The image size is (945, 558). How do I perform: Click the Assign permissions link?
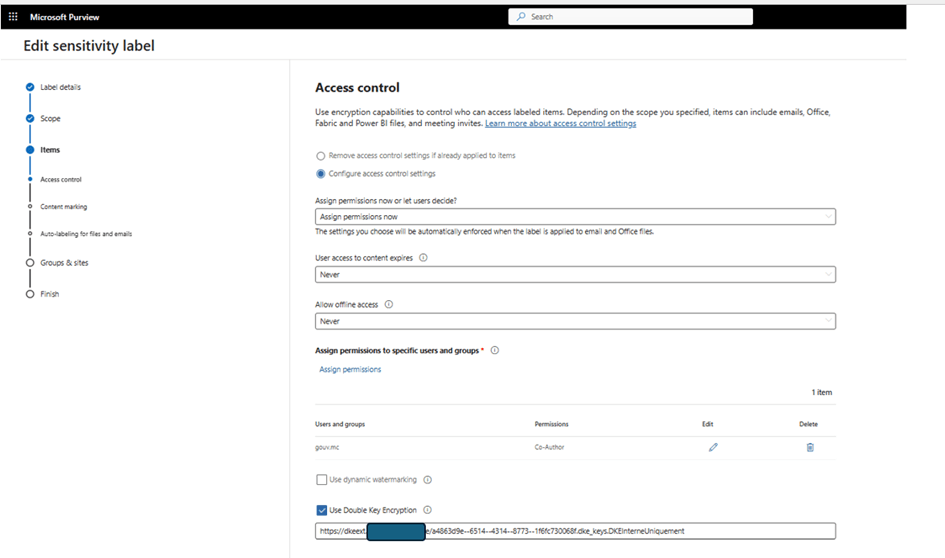350,369
